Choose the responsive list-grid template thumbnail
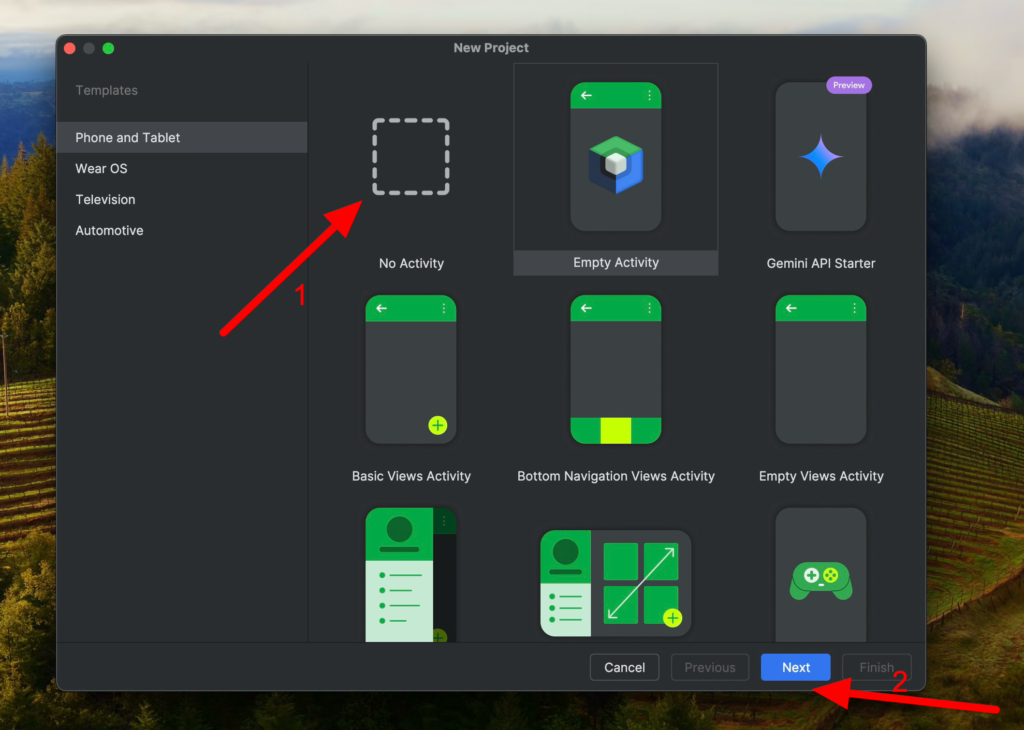The height and width of the screenshot is (730, 1024). [x=615, y=583]
